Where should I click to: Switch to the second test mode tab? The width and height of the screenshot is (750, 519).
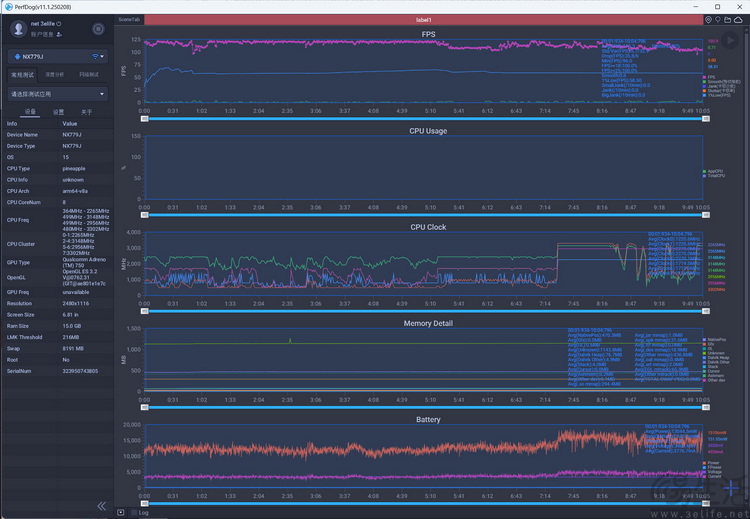55,75
